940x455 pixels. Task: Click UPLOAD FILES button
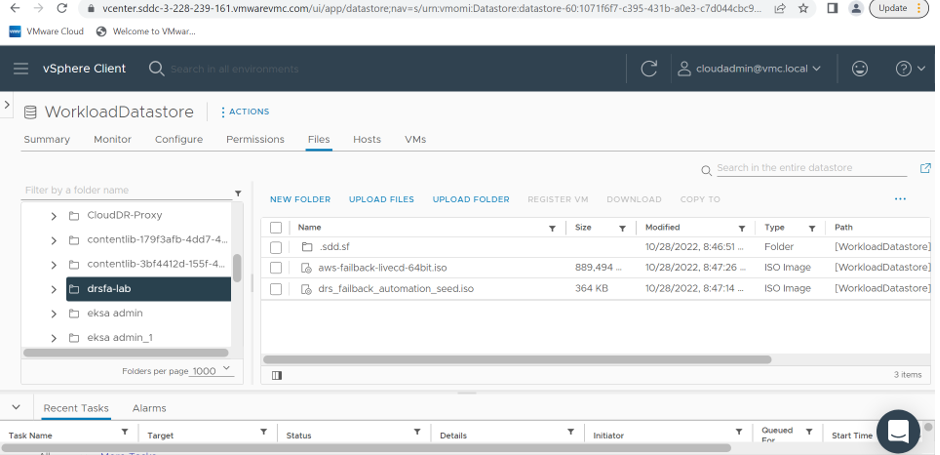pos(381,199)
